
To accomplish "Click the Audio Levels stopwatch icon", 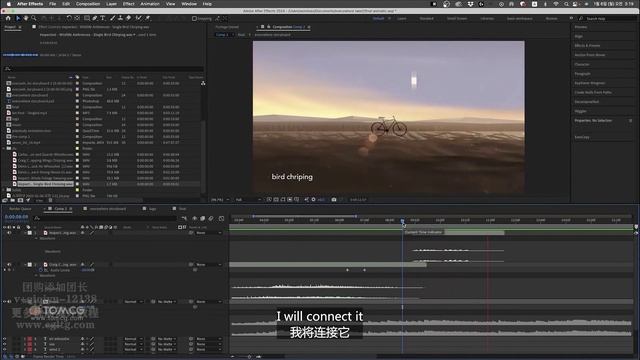I will pos(41,270).
